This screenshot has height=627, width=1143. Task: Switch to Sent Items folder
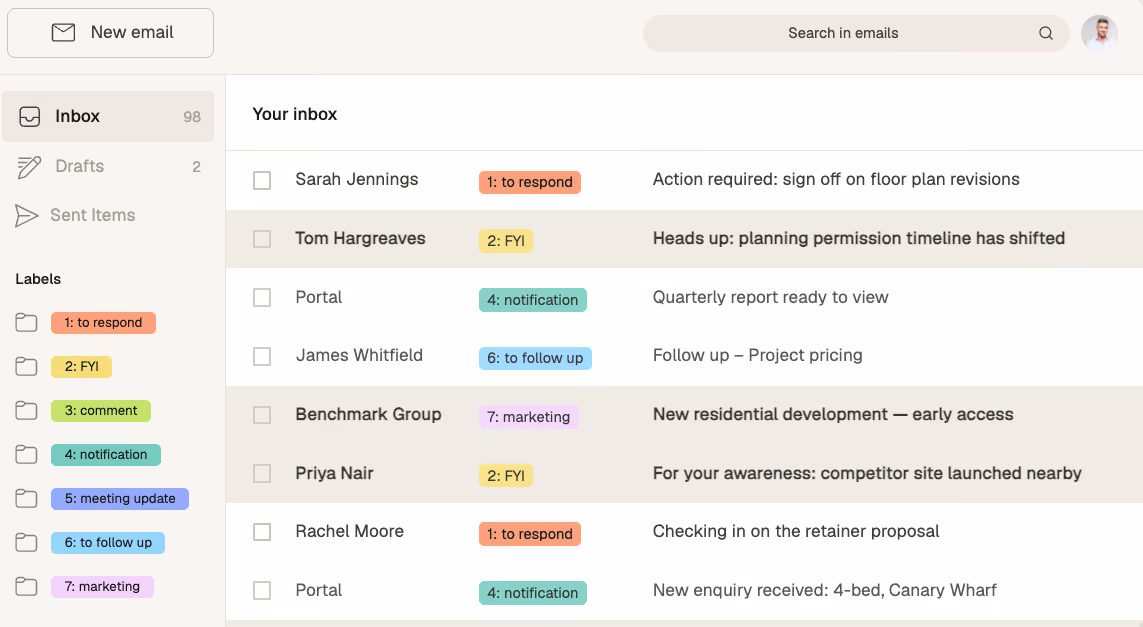[x=108, y=216]
